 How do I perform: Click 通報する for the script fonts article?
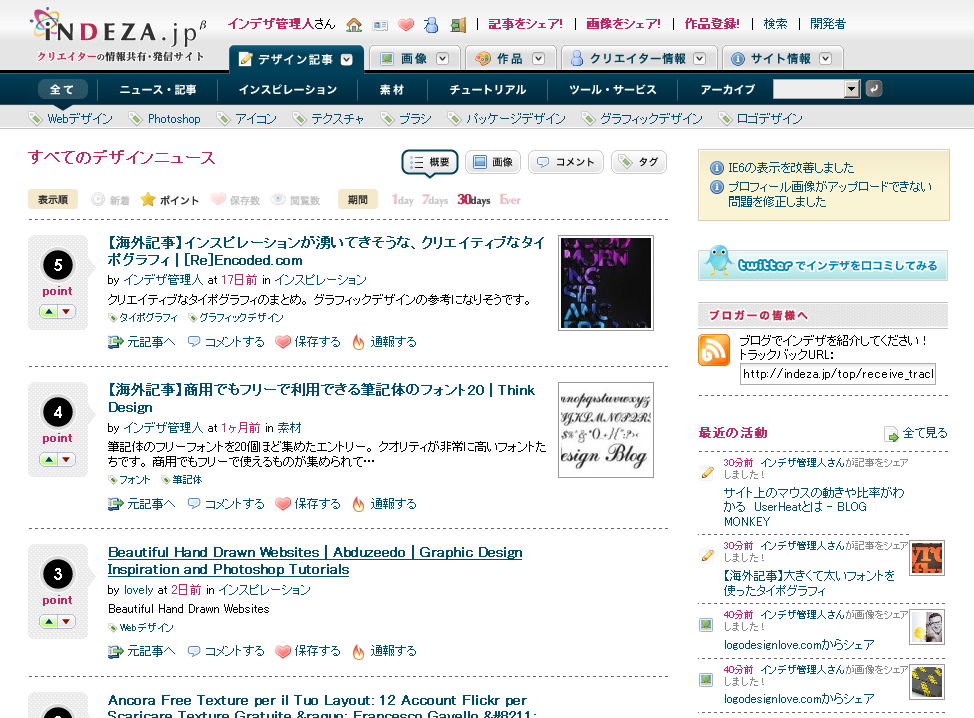[385, 504]
